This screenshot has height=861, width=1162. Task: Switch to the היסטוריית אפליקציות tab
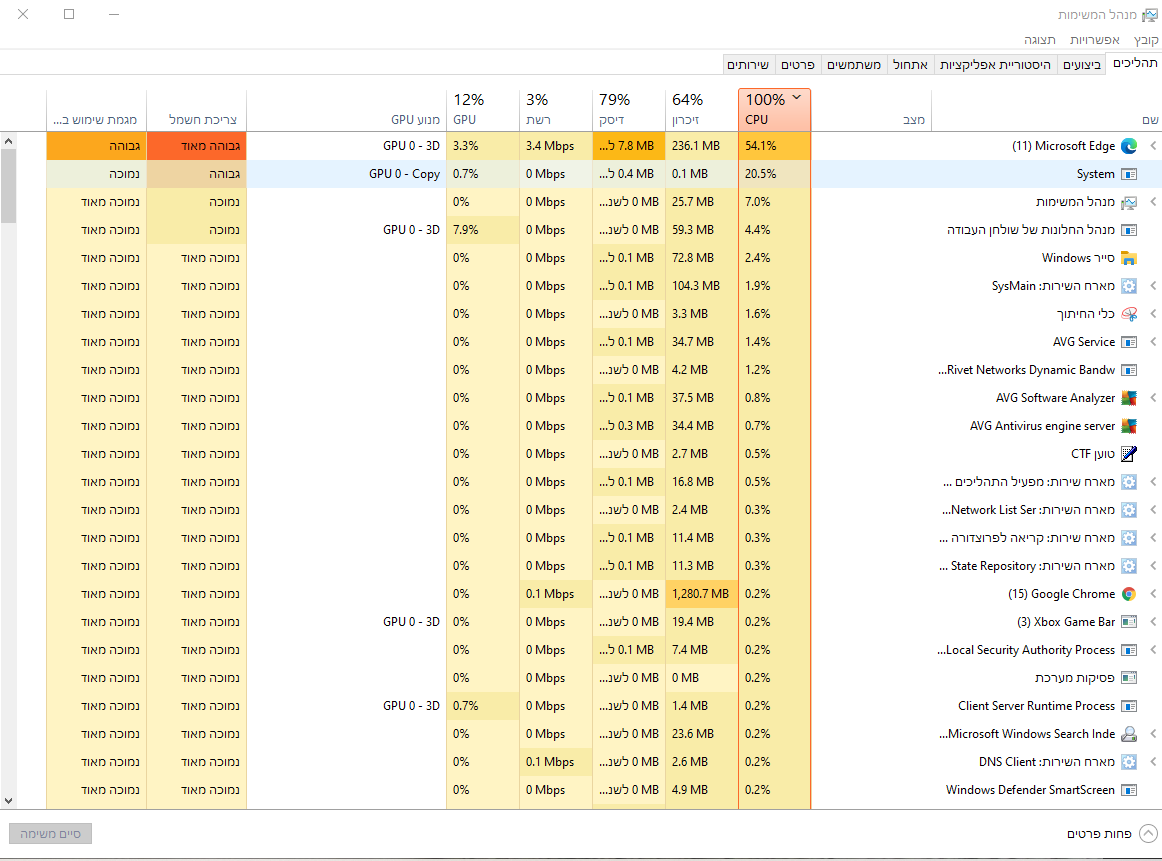click(x=995, y=64)
